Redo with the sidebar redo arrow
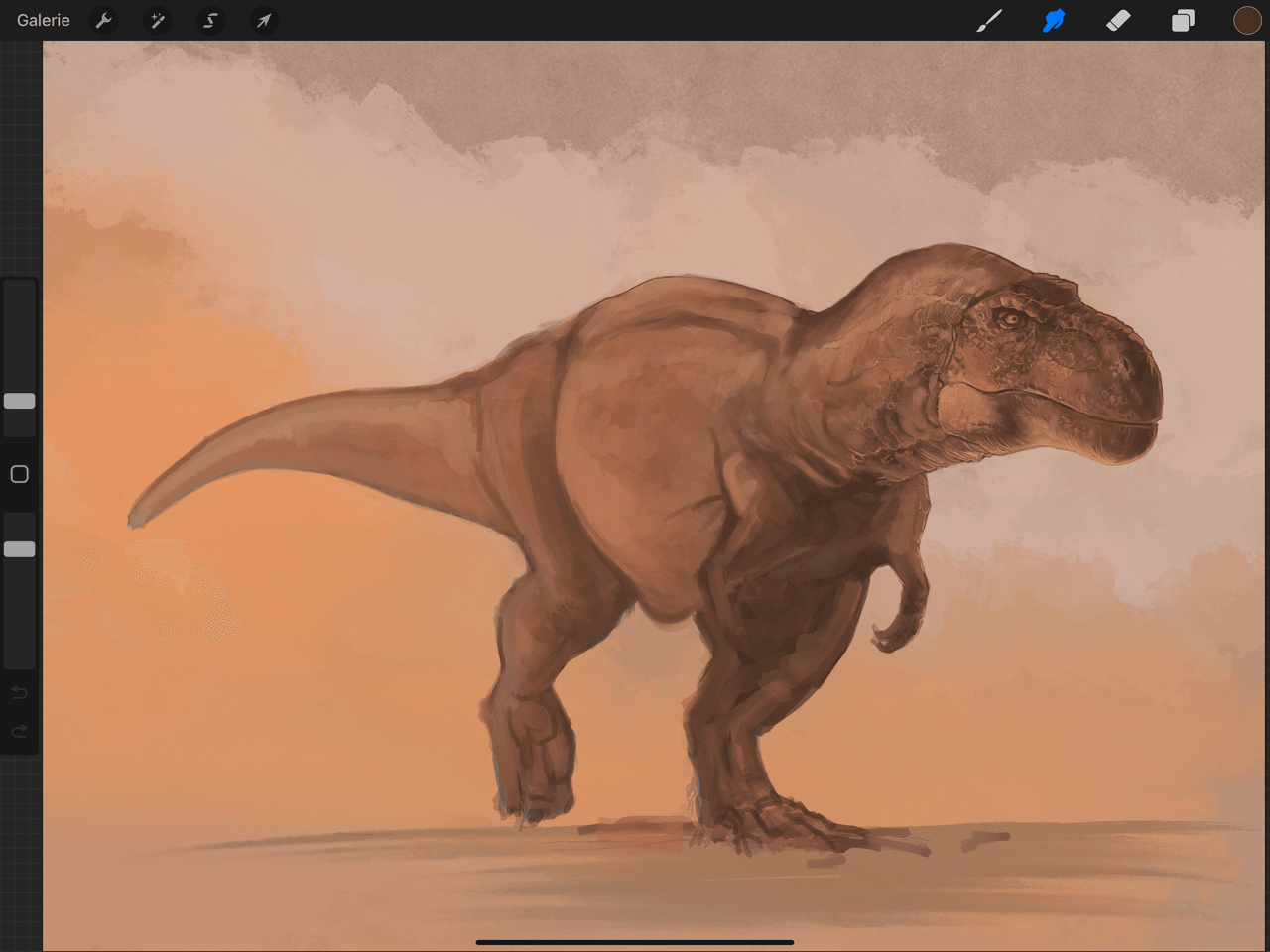1270x952 pixels. [x=20, y=732]
